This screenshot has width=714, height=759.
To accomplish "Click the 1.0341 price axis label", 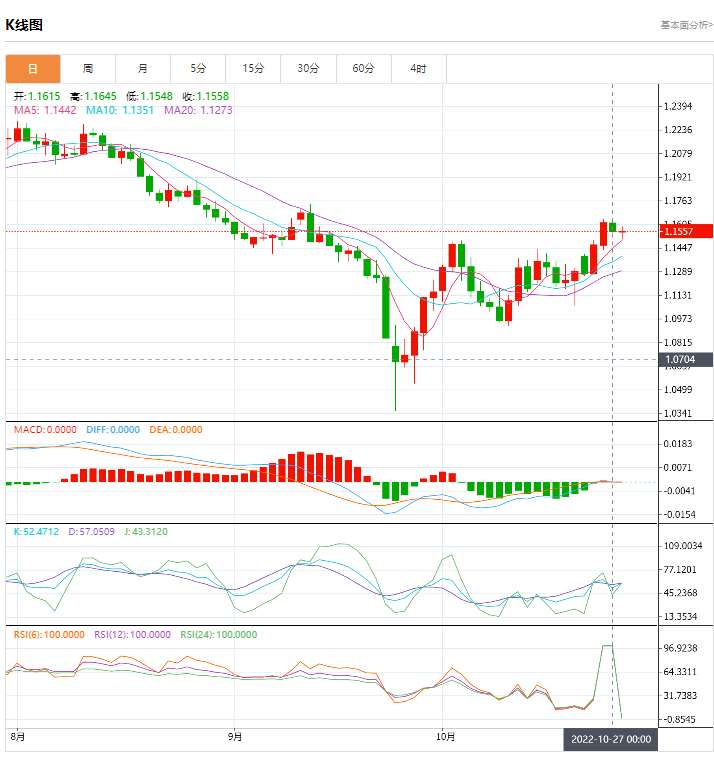I will pyautogui.click(x=678, y=413).
